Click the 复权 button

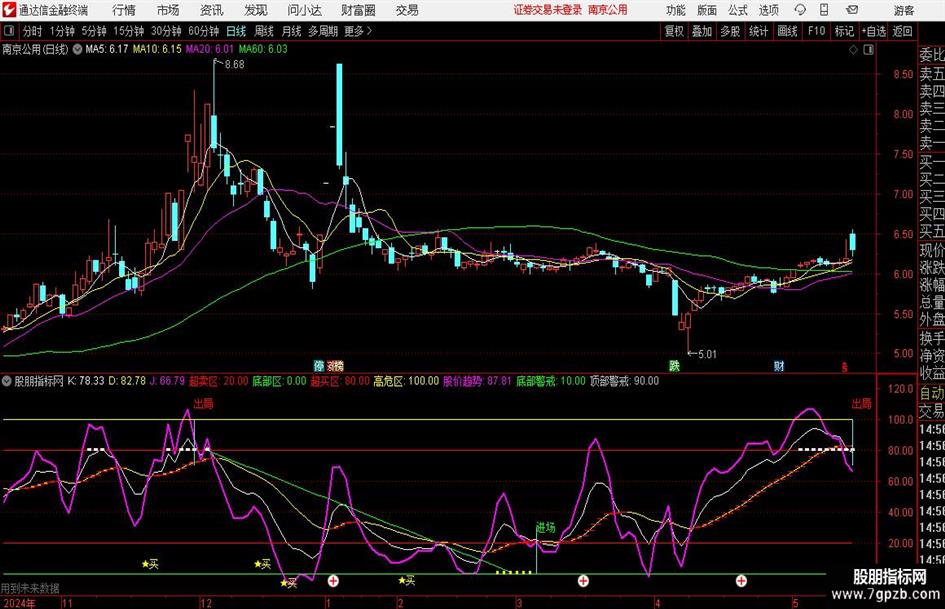(674, 31)
